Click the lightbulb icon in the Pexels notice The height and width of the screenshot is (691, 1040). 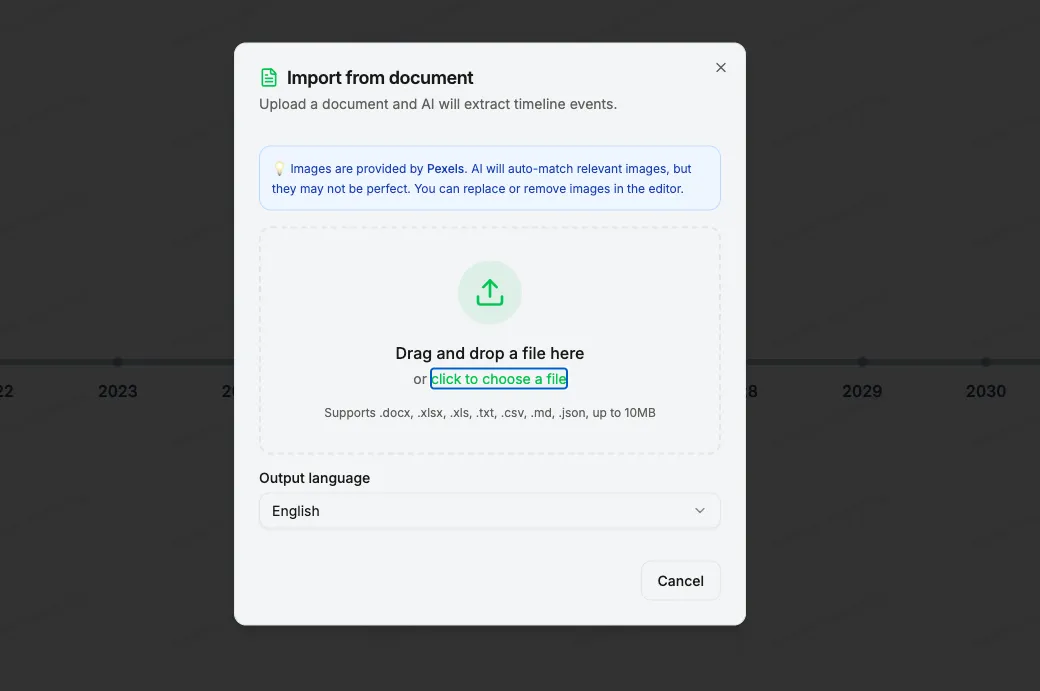pos(279,168)
